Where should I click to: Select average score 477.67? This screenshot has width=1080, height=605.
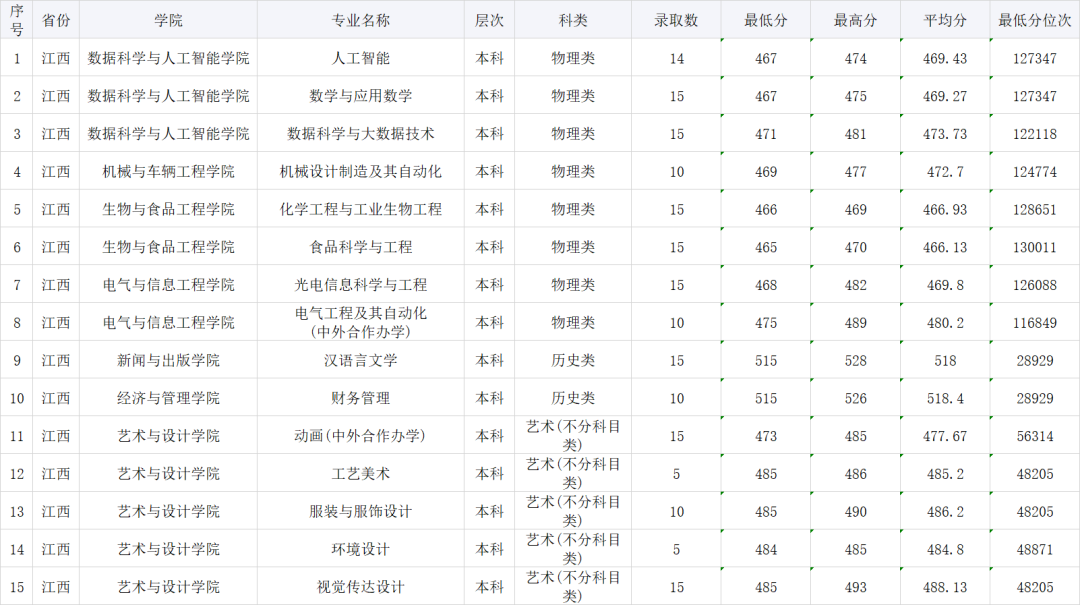(x=944, y=436)
